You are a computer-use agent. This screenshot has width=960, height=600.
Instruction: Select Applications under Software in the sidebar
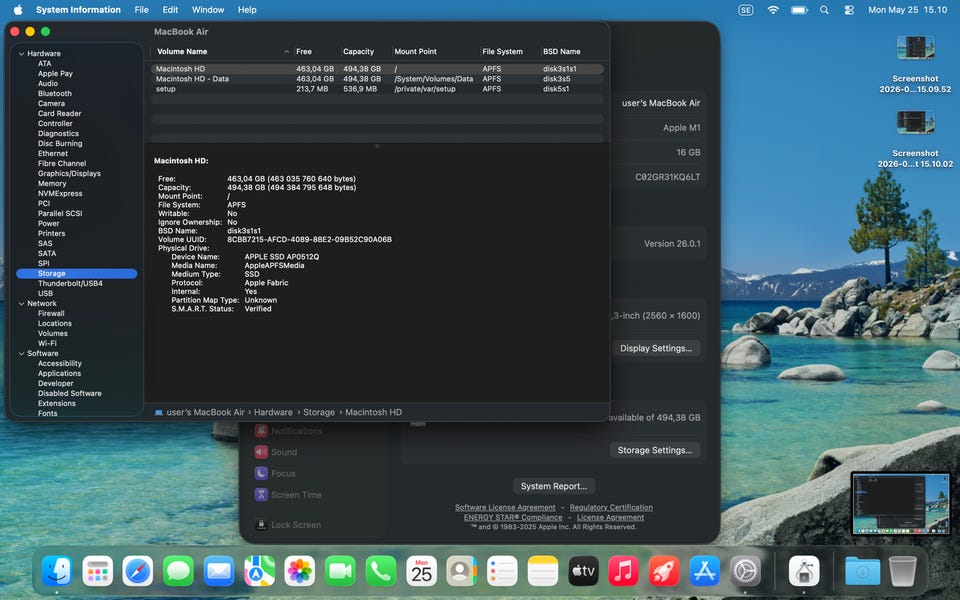coord(59,373)
